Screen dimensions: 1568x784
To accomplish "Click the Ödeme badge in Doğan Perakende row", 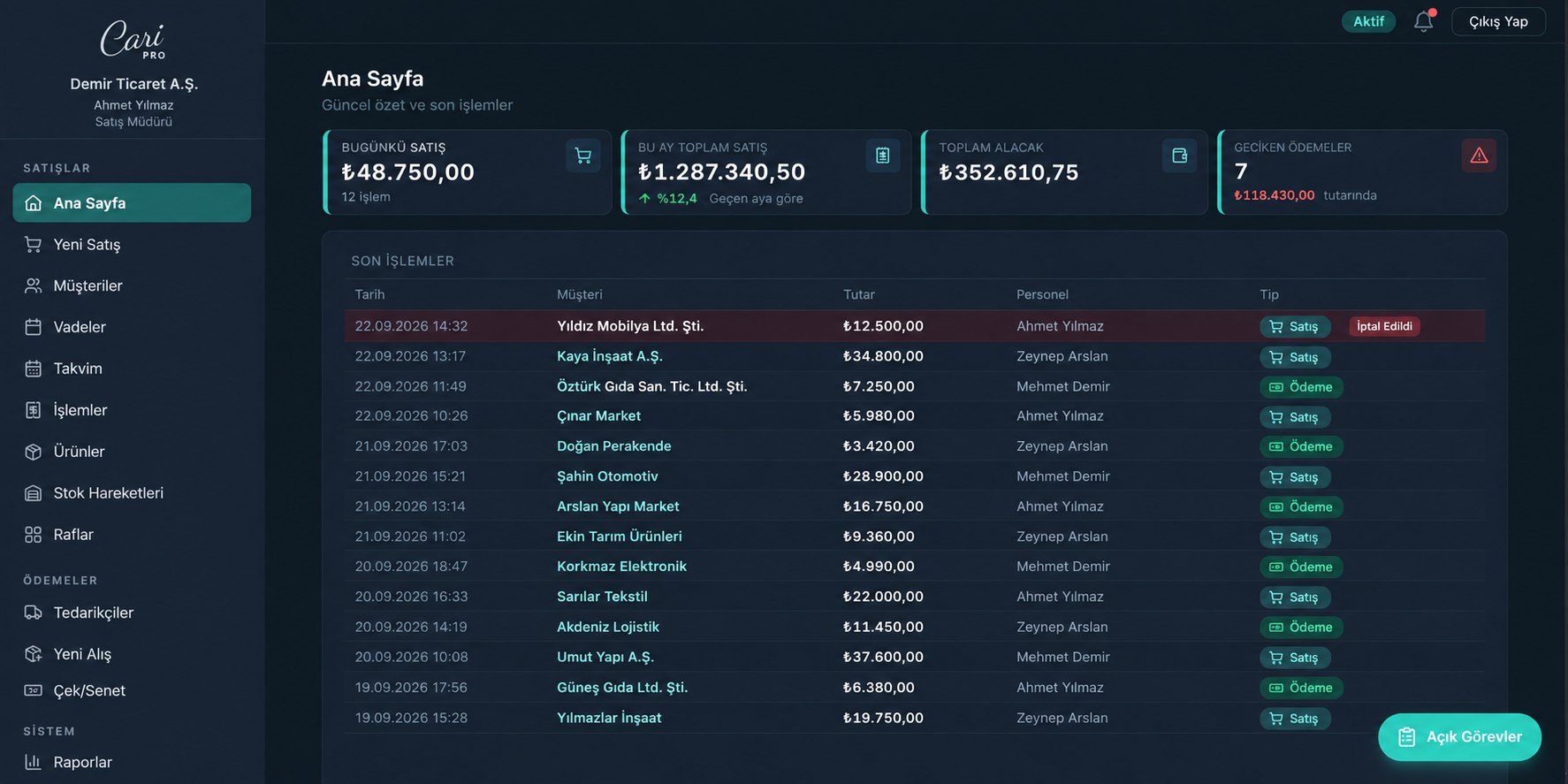I will point(1301,446).
